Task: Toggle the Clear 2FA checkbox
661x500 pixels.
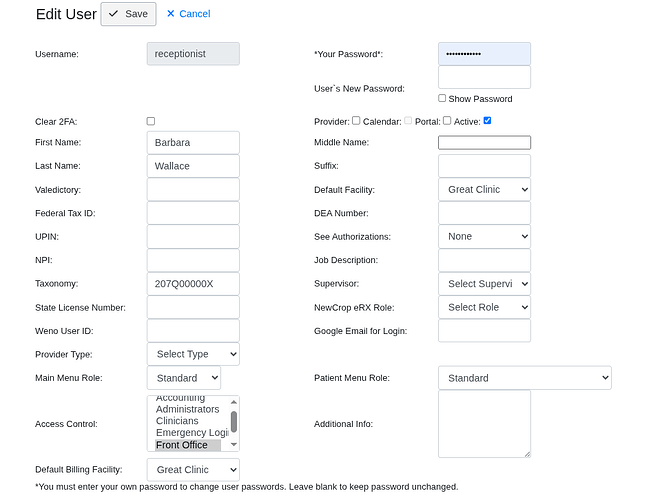Action: [150, 121]
